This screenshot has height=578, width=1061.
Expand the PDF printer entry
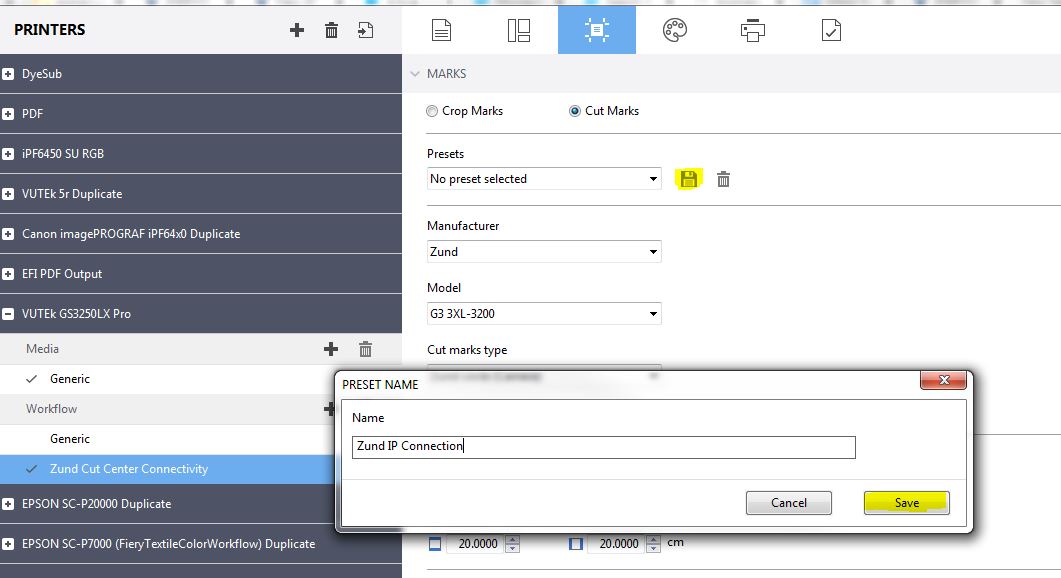click(x=8, y=114)
